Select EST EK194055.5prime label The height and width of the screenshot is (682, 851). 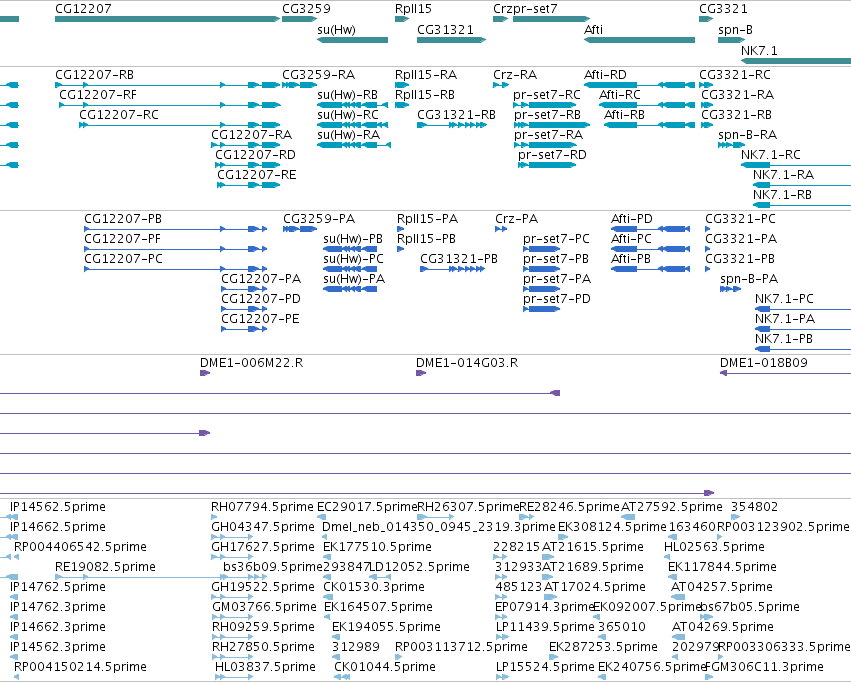point(386,627)
